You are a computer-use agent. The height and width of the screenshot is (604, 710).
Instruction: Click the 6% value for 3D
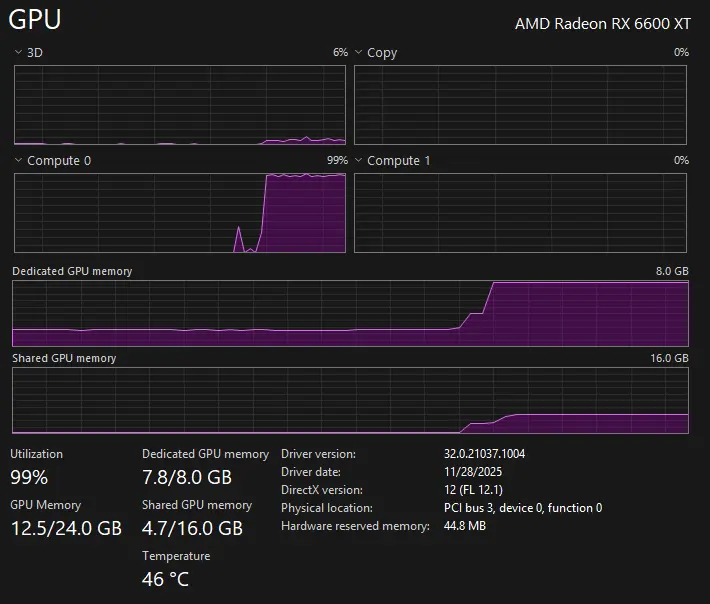click(x=341, y=52)
